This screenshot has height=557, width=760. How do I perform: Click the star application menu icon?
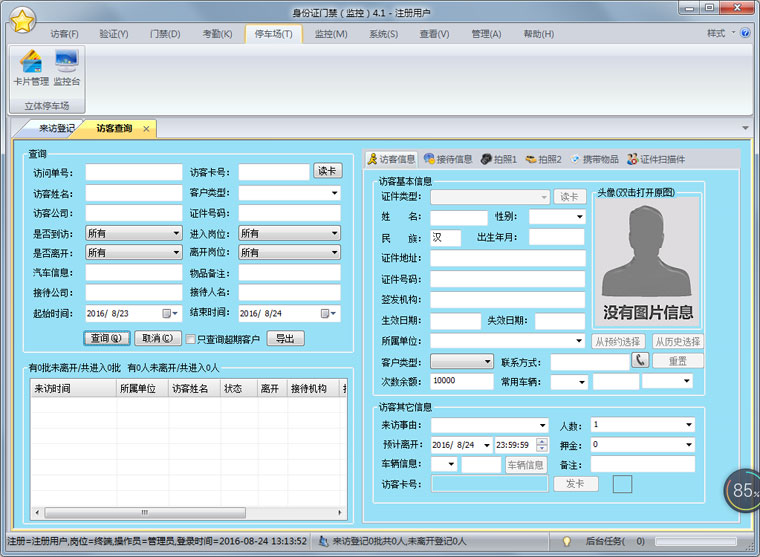22,21
